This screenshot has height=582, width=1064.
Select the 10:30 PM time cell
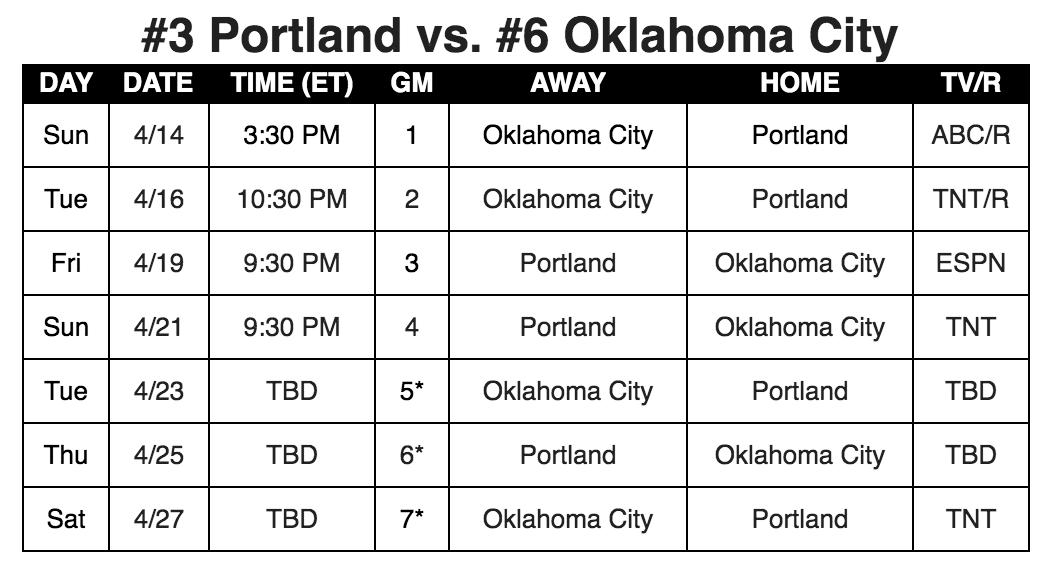point(292,199)
